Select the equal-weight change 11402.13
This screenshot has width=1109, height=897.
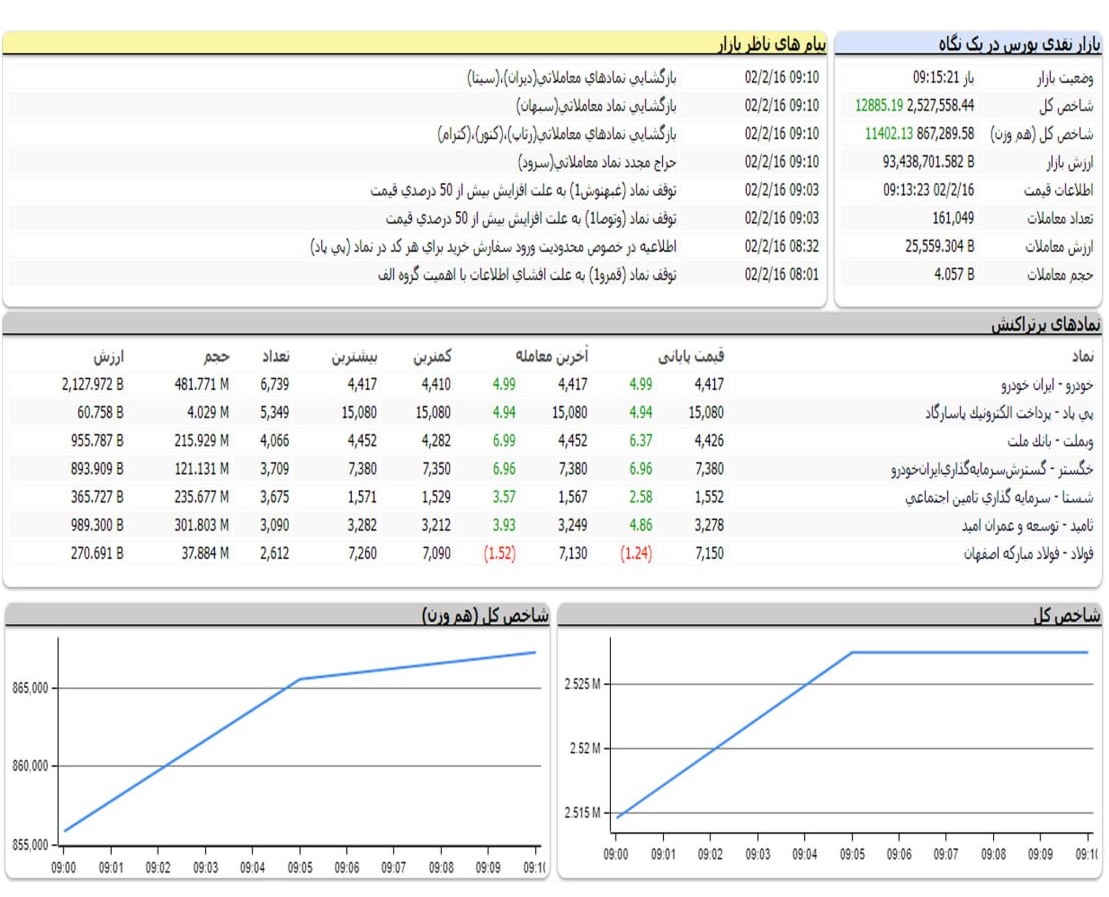coord(888,134)
